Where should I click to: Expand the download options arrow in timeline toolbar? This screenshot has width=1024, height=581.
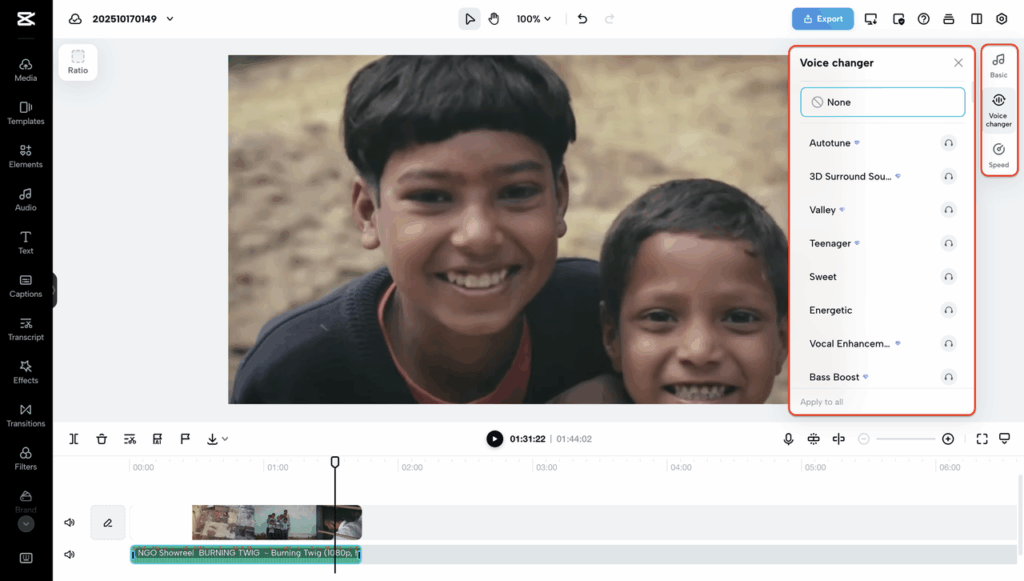click(x=224, y=439)
